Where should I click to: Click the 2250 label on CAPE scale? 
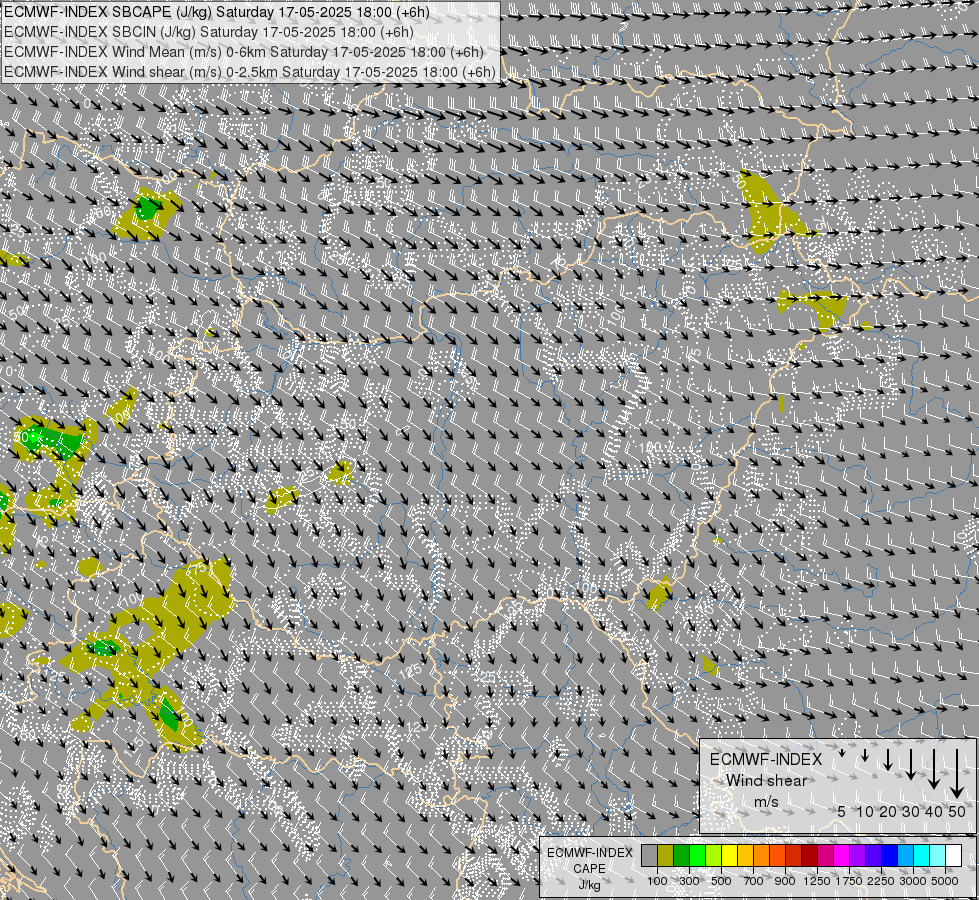(x=881, y=881)
